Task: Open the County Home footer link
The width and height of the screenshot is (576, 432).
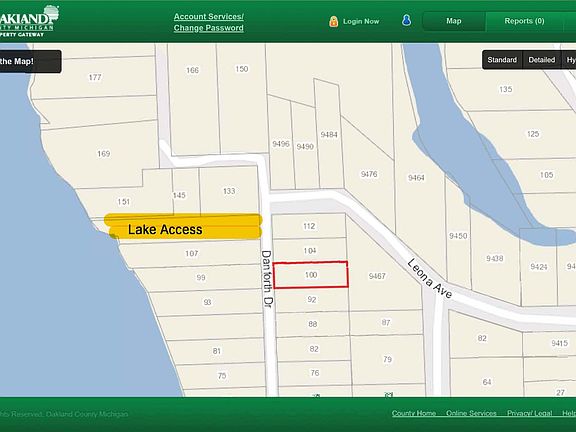Action: click(x=414, y=413)
